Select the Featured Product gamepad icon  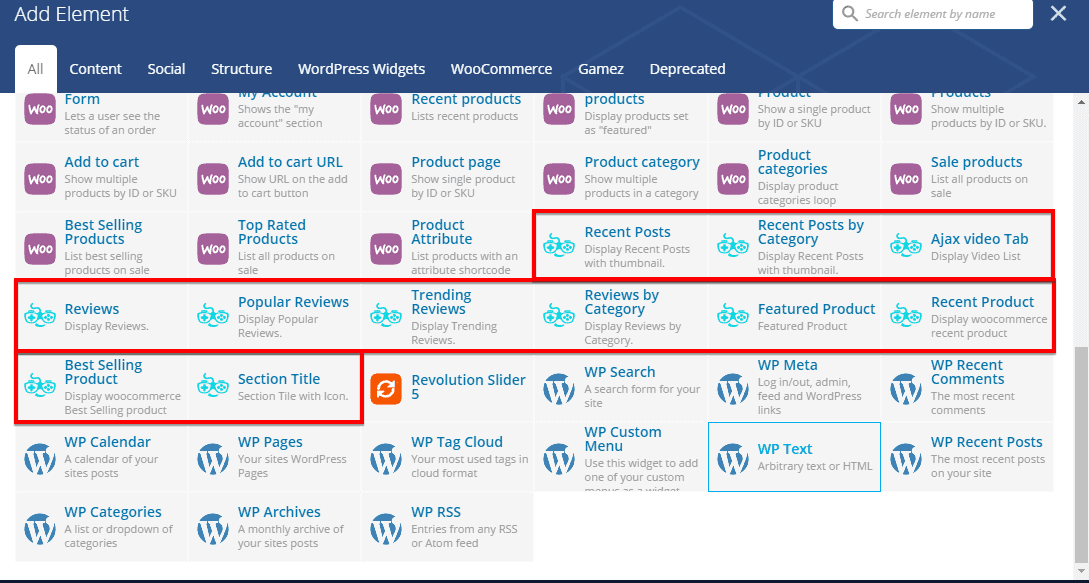click(733, 316)
